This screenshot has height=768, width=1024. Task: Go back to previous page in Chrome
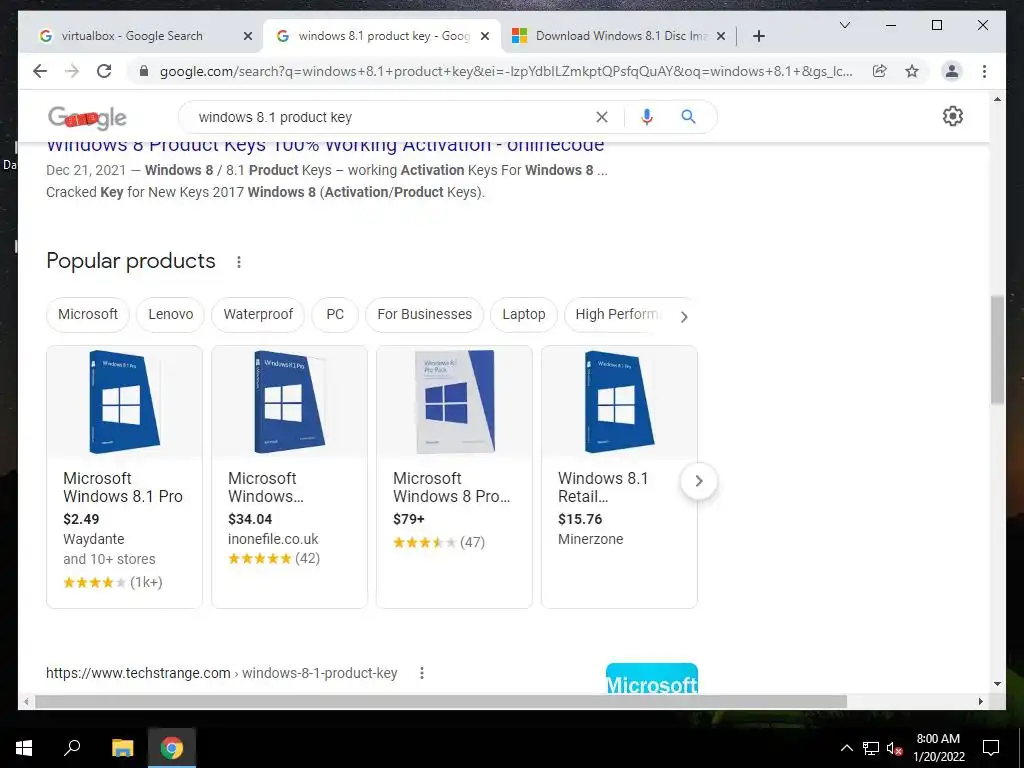pyautogui.click(x=40, y=71)
